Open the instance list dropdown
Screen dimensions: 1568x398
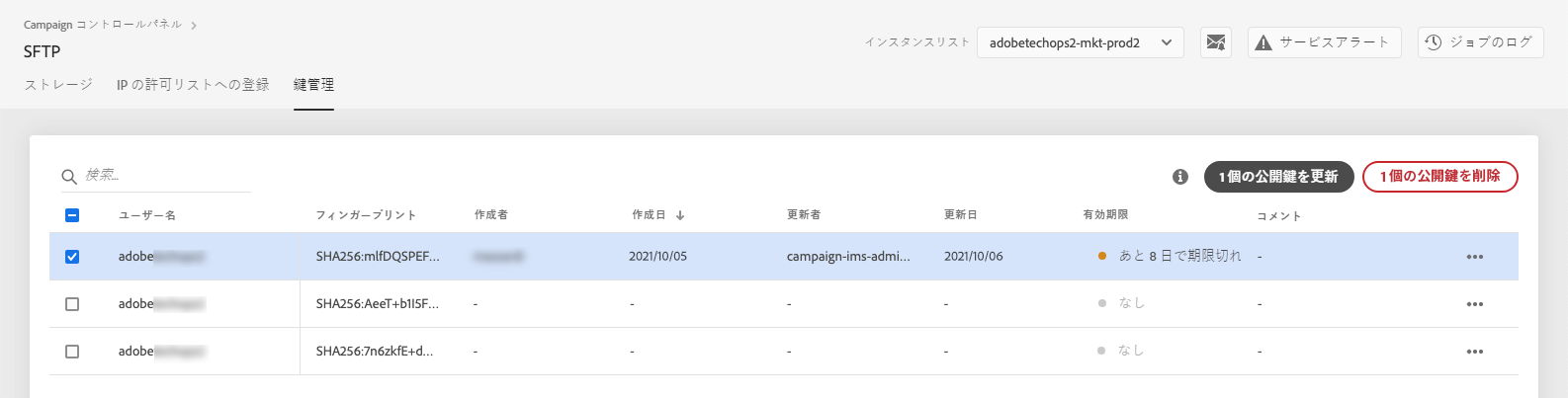coord(1080,42)
